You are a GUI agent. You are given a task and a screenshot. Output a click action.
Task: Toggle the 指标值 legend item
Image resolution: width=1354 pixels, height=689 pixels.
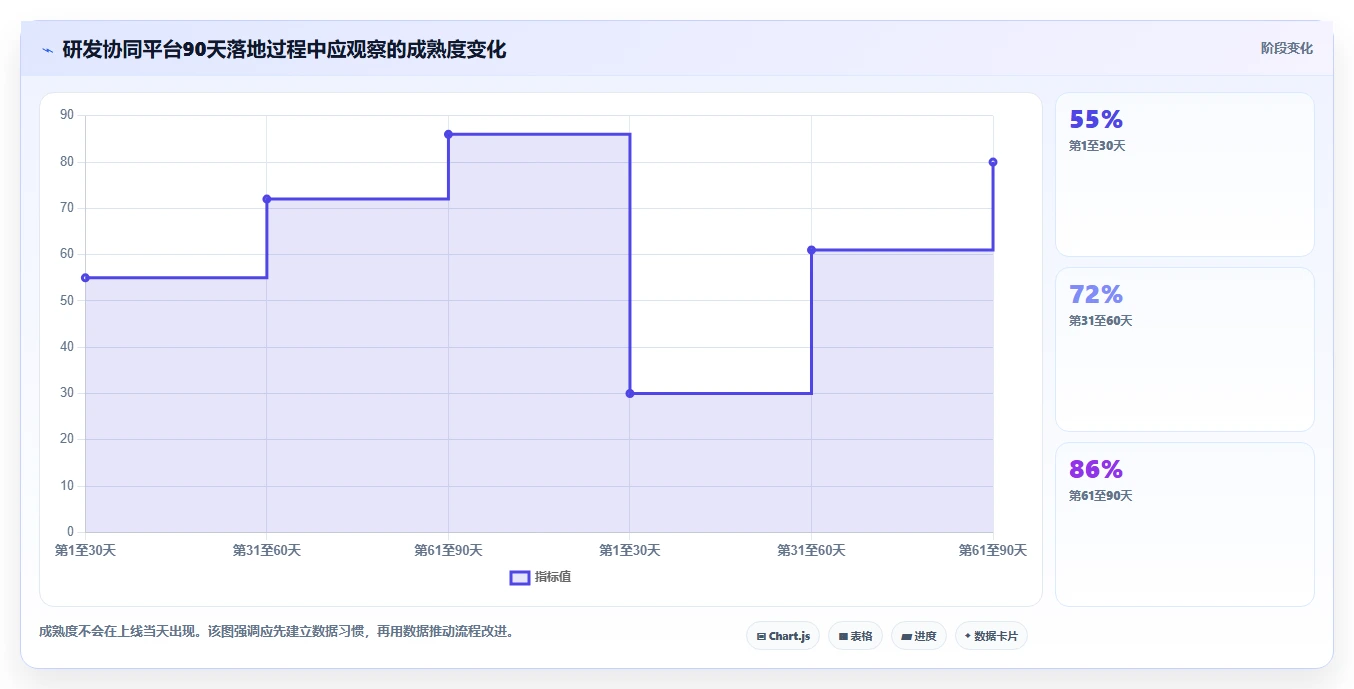(540, 577)
